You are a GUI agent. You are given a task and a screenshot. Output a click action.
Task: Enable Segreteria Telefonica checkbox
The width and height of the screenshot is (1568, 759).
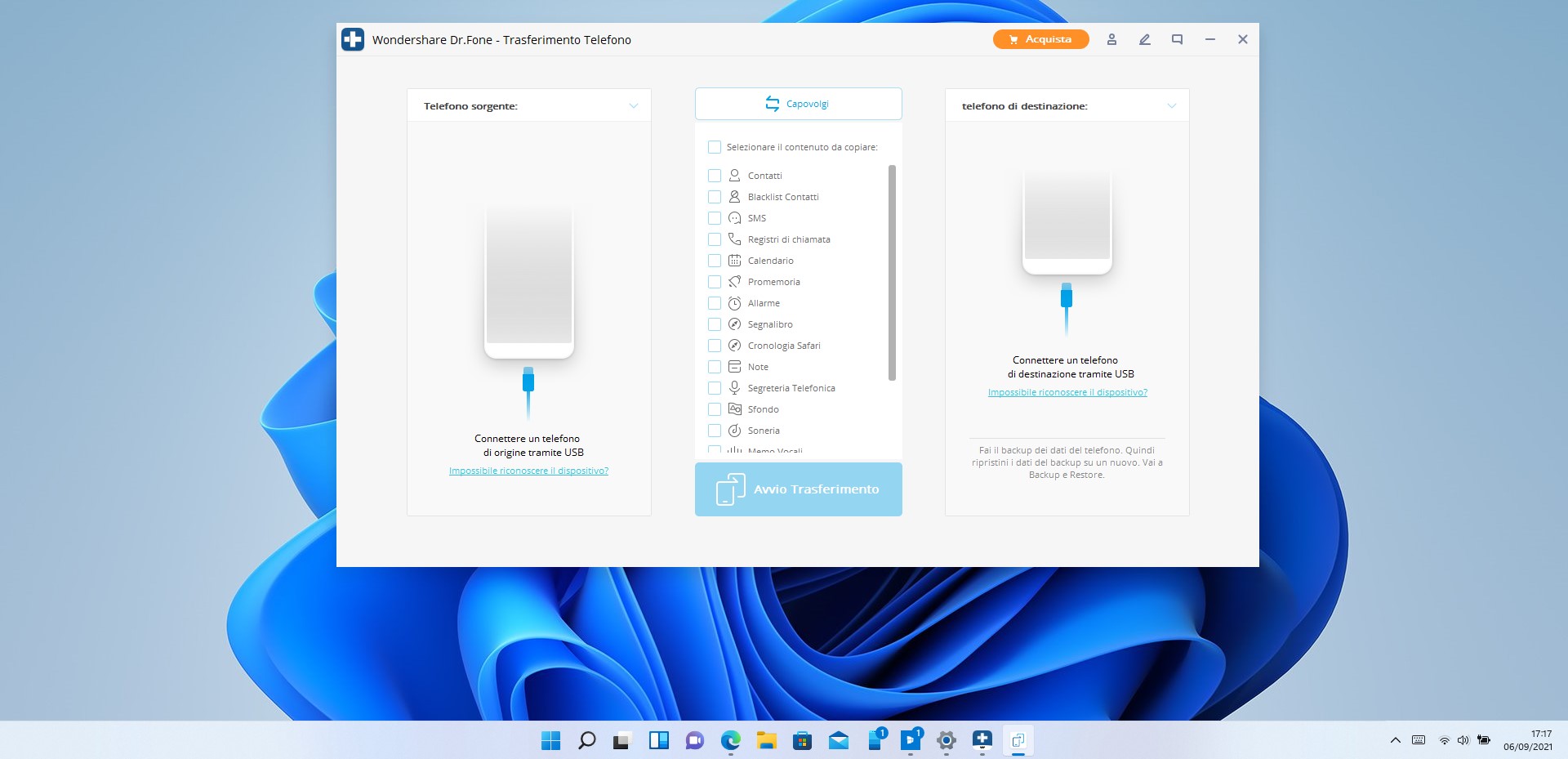[x=715, y=388]
